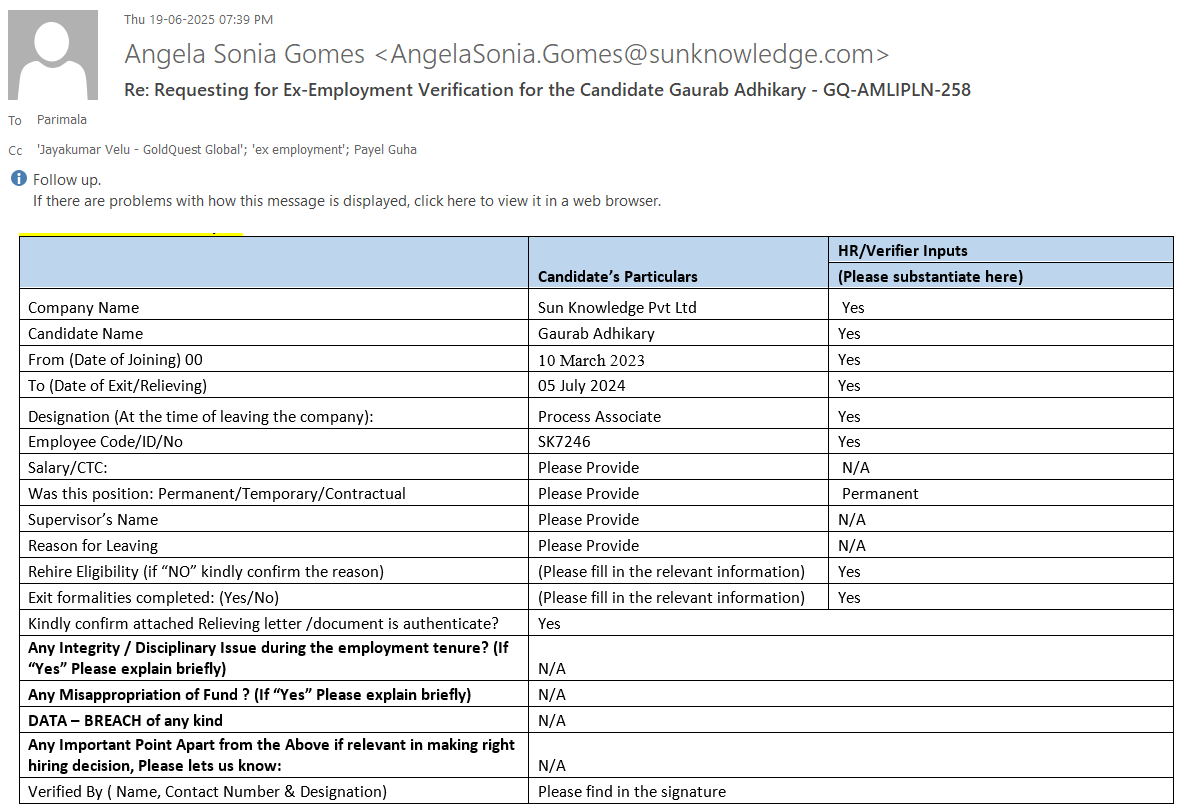Click the HR/Verifier Inputs column header

[902, 251]
